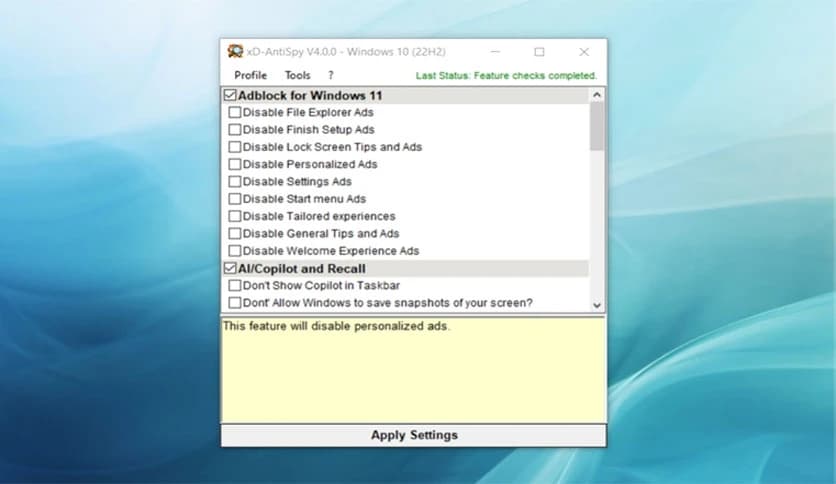The height and width of the screenshot is (484, 836).
Task: Click the feature list scrollbar thumb
Action: 597,126
